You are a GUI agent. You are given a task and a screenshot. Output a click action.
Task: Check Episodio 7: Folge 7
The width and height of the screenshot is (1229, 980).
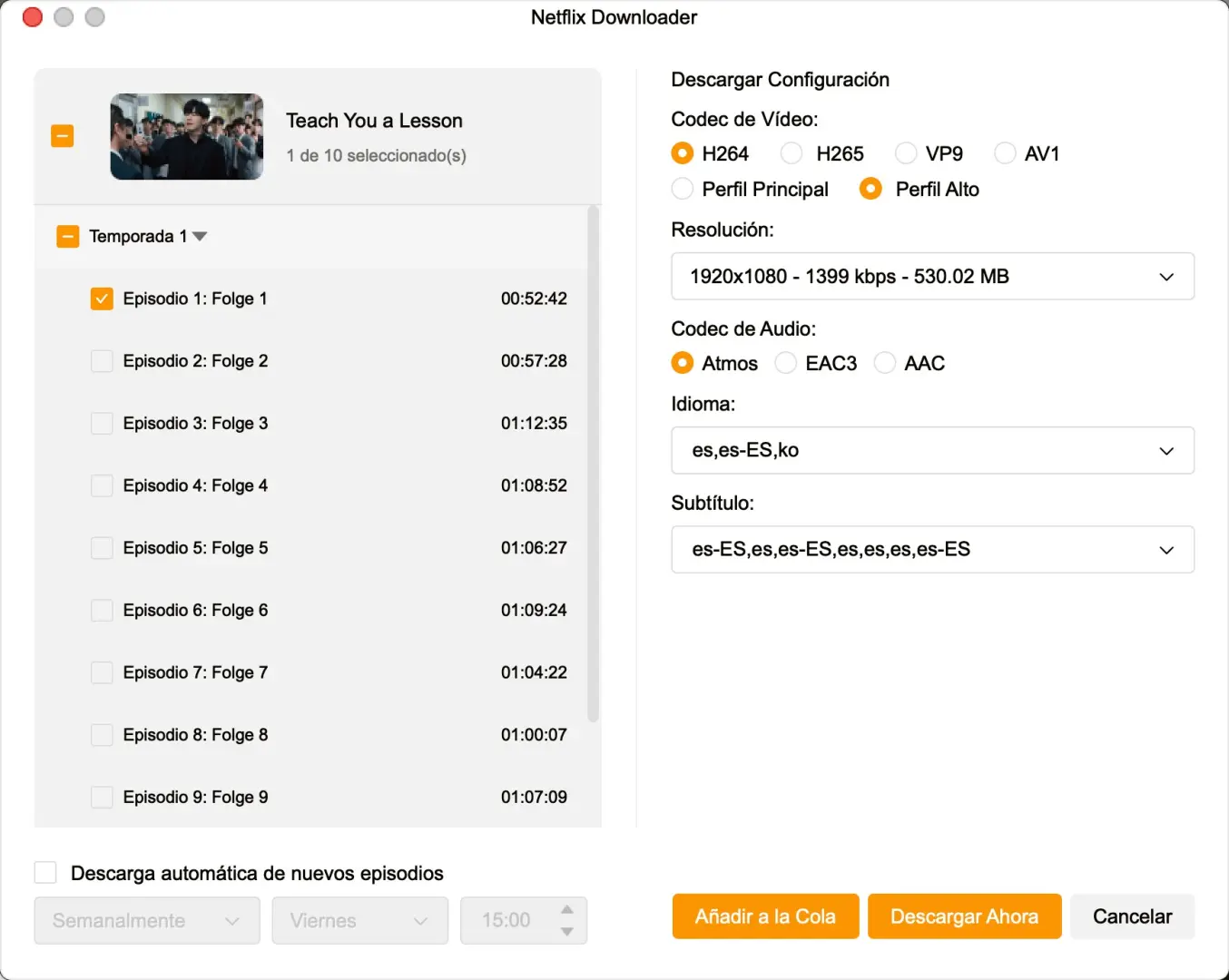pos(102,672)
